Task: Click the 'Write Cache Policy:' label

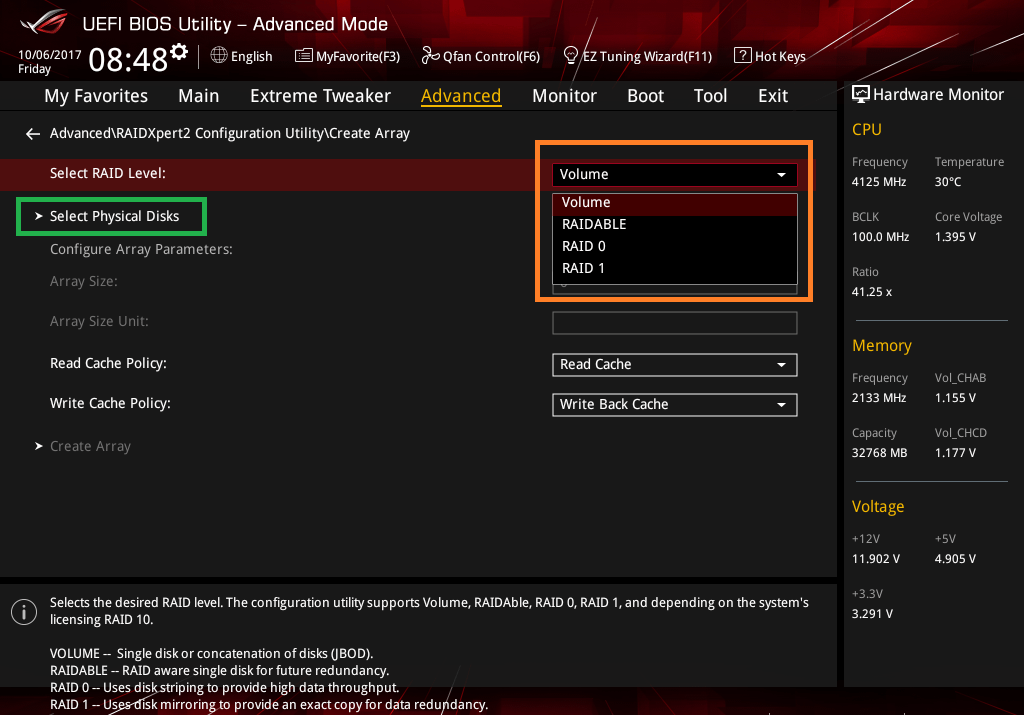Action: coord(110,404)
